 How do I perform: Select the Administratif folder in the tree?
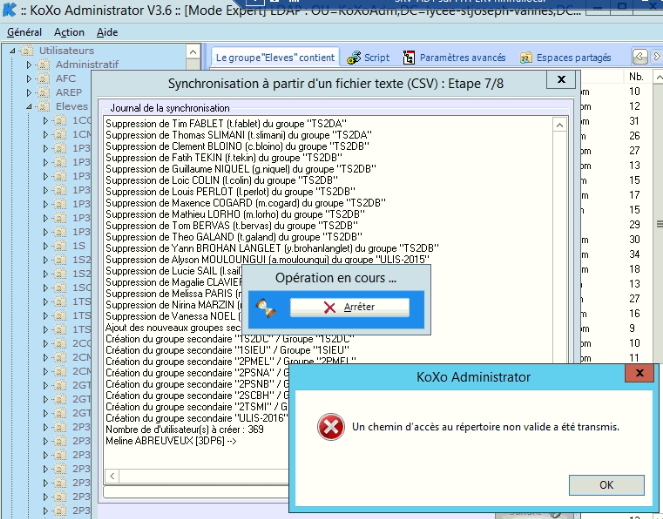point(87,64)
